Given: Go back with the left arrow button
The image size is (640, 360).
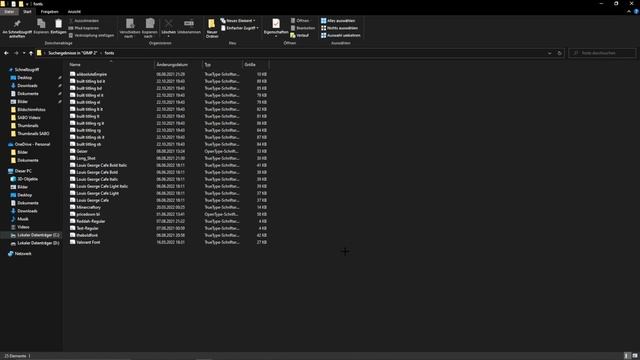Looking at the screenshot, I should pyautogui.click(x=6, y=53).
